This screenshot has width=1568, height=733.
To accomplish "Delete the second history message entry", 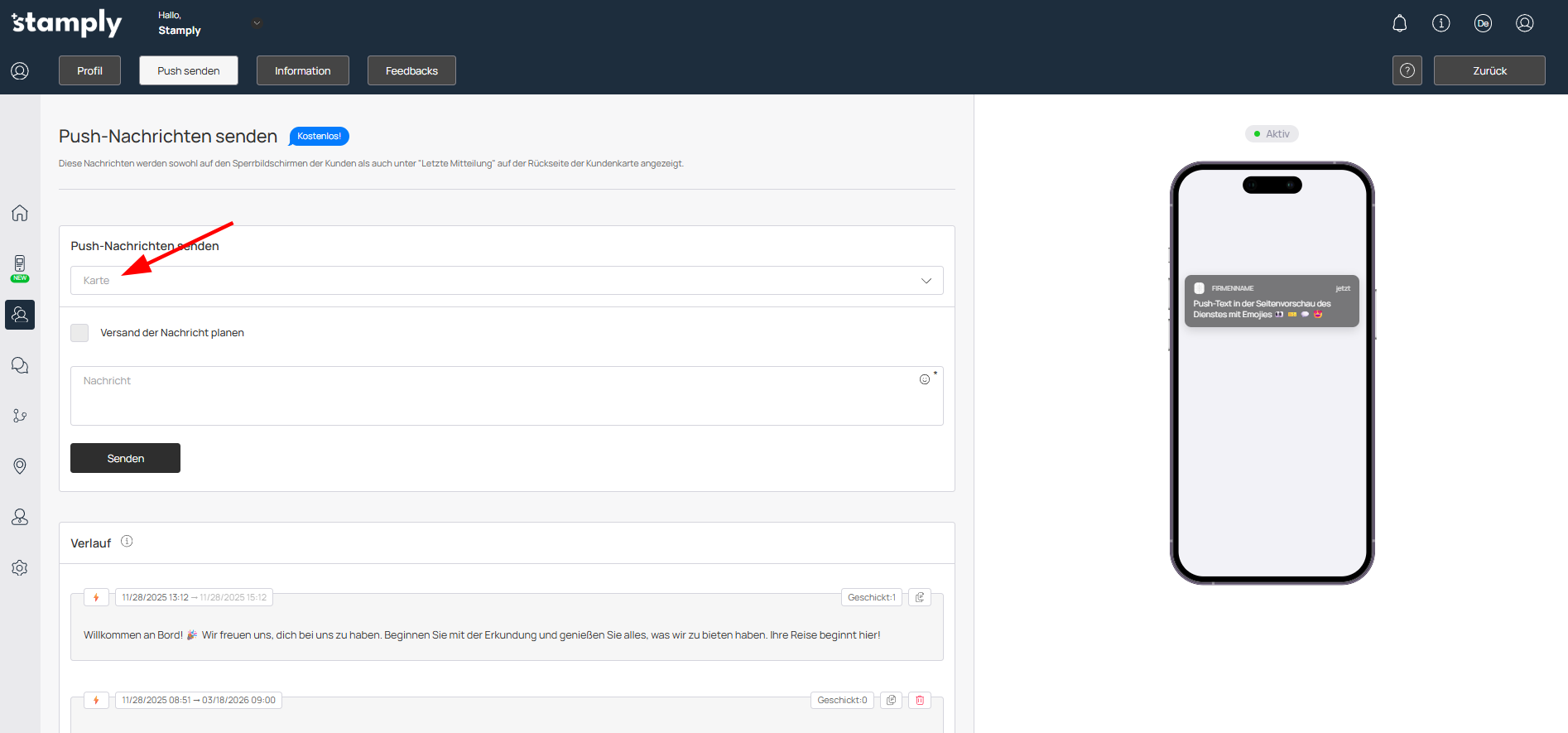I will coord(919,700).
